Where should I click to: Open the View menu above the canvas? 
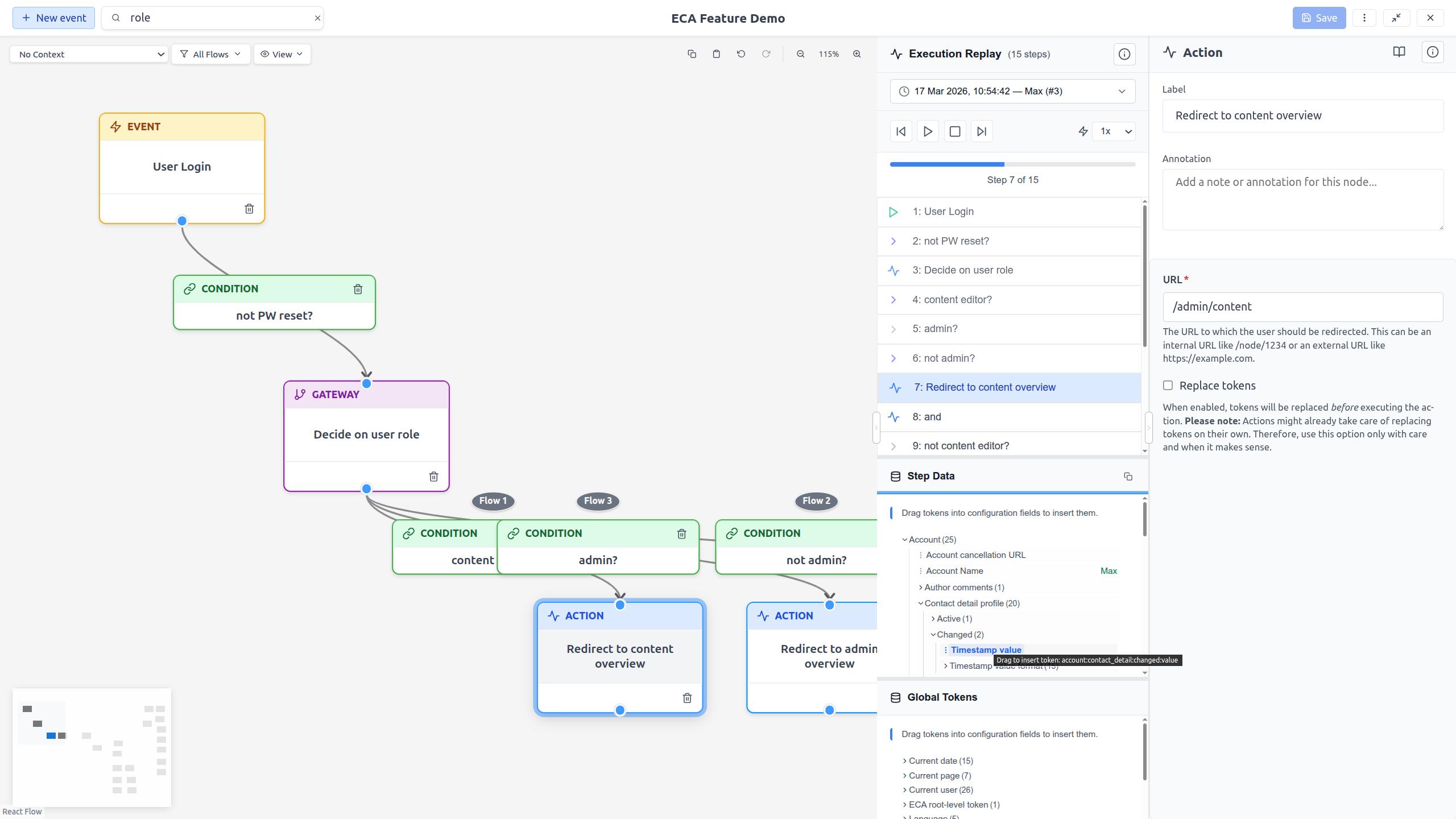click(282, 54)
